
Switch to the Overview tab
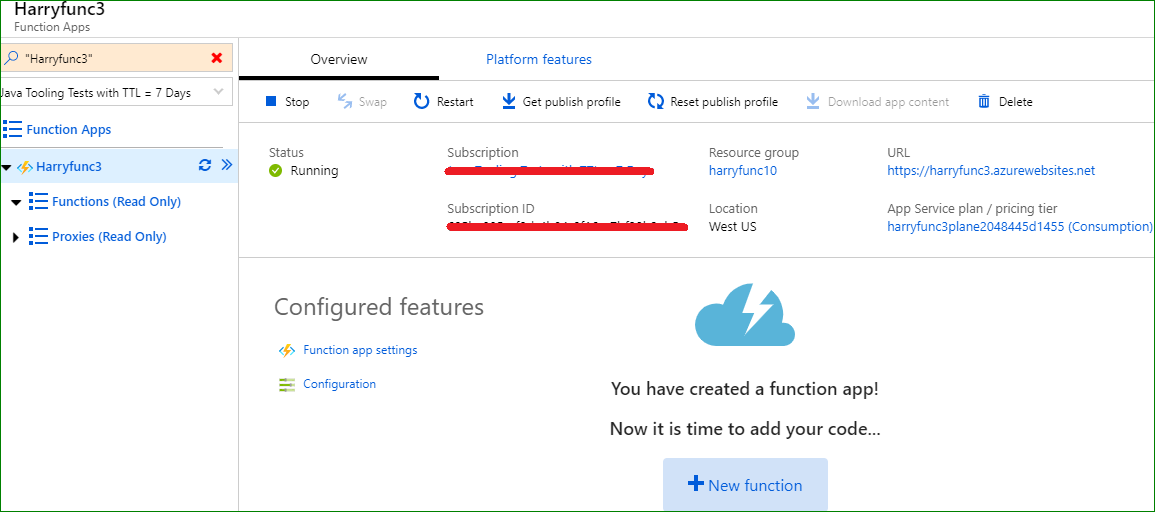[x=339, y=60]
